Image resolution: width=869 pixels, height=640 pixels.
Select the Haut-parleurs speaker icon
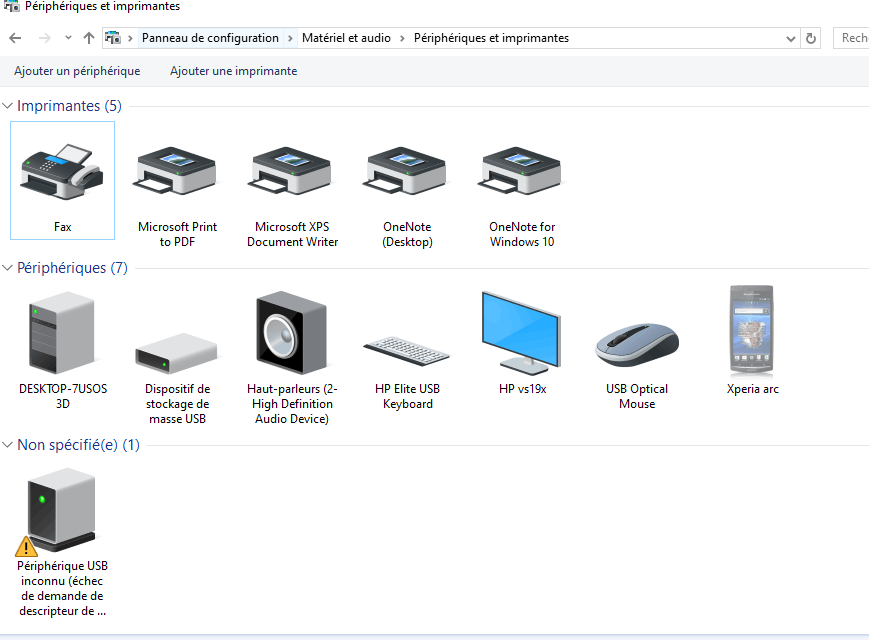tap(292, 332)
